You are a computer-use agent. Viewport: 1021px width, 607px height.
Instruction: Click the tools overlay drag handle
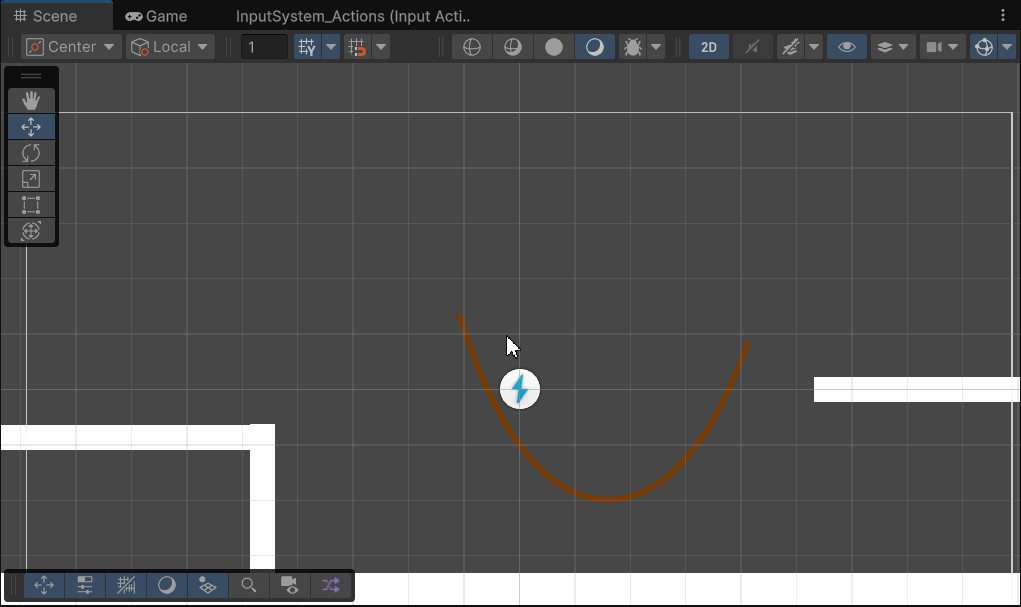pos(31,76)
